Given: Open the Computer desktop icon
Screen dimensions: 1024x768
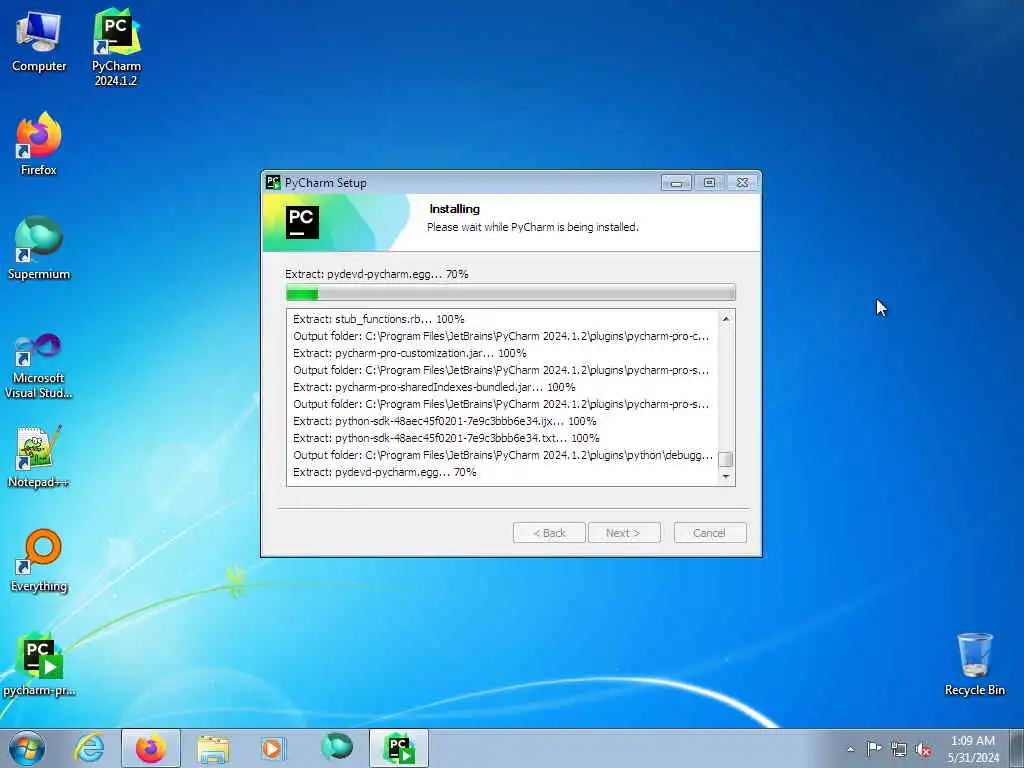Looking at the screenshot, I should pos(39,42).
